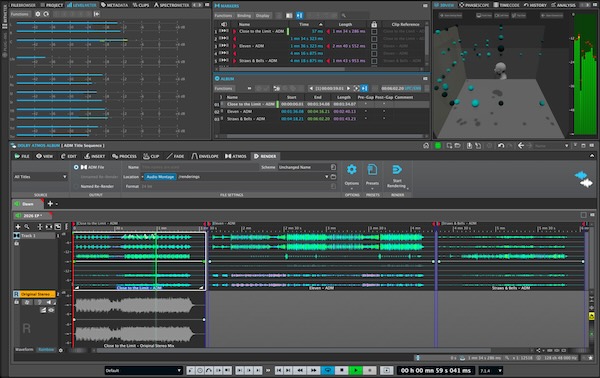Open the History tab
This screenshot has width=600, height=378.
pyautogui.click(x=535, y=5)
